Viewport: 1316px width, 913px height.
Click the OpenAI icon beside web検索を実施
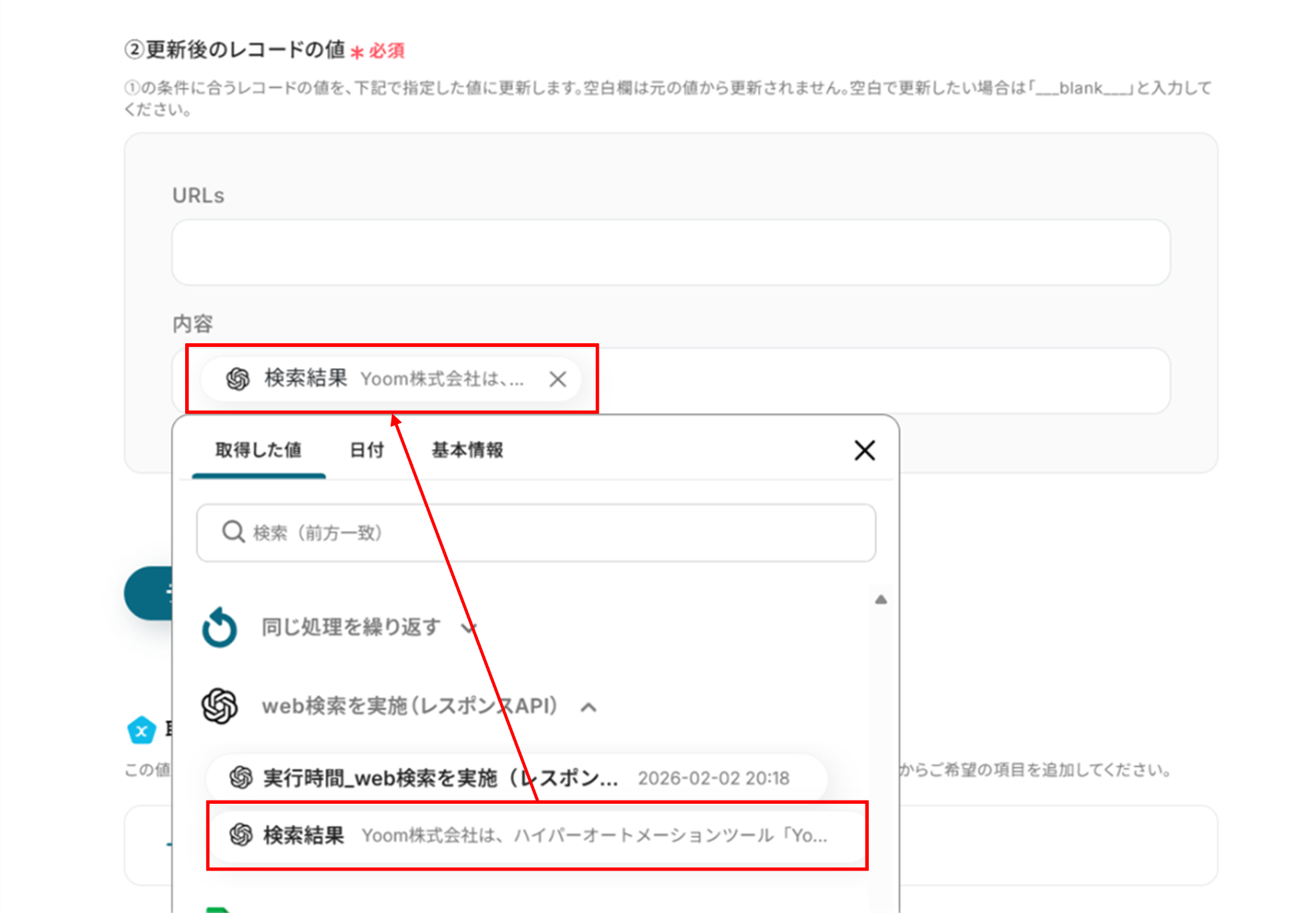pyautogui.click(x=220, y=706)
